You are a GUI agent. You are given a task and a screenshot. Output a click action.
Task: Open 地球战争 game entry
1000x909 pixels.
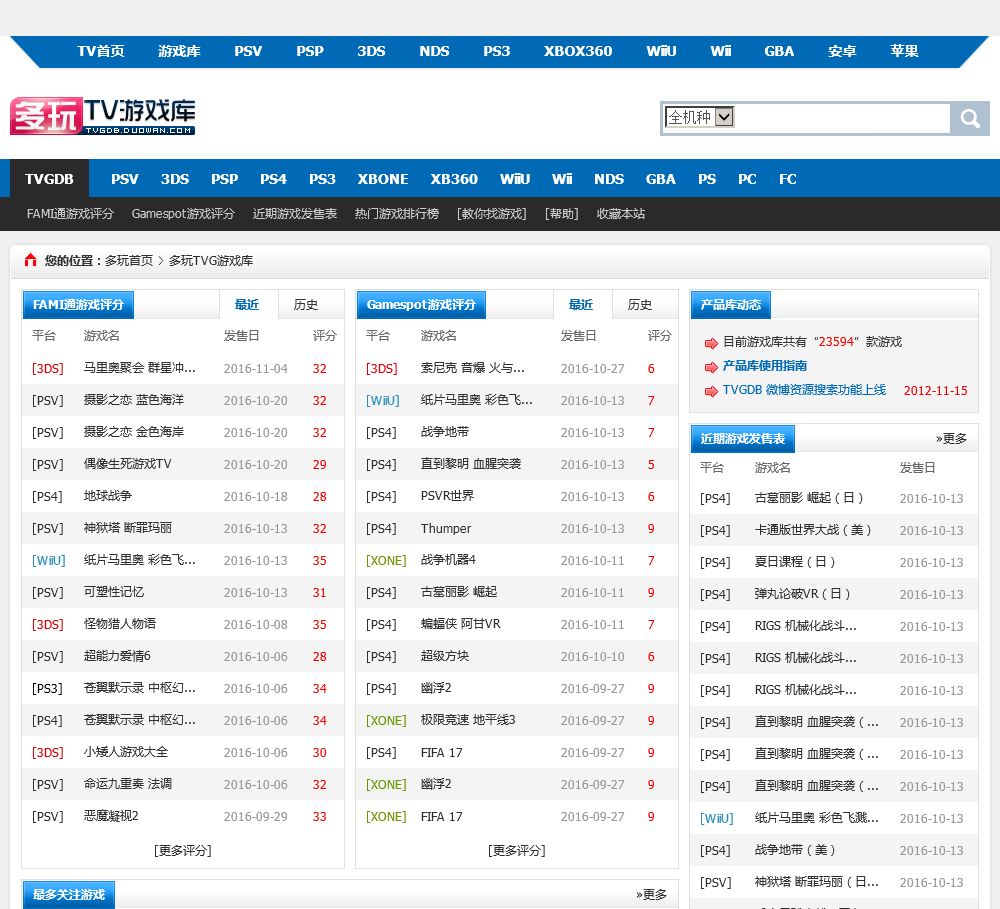[108, 496]
